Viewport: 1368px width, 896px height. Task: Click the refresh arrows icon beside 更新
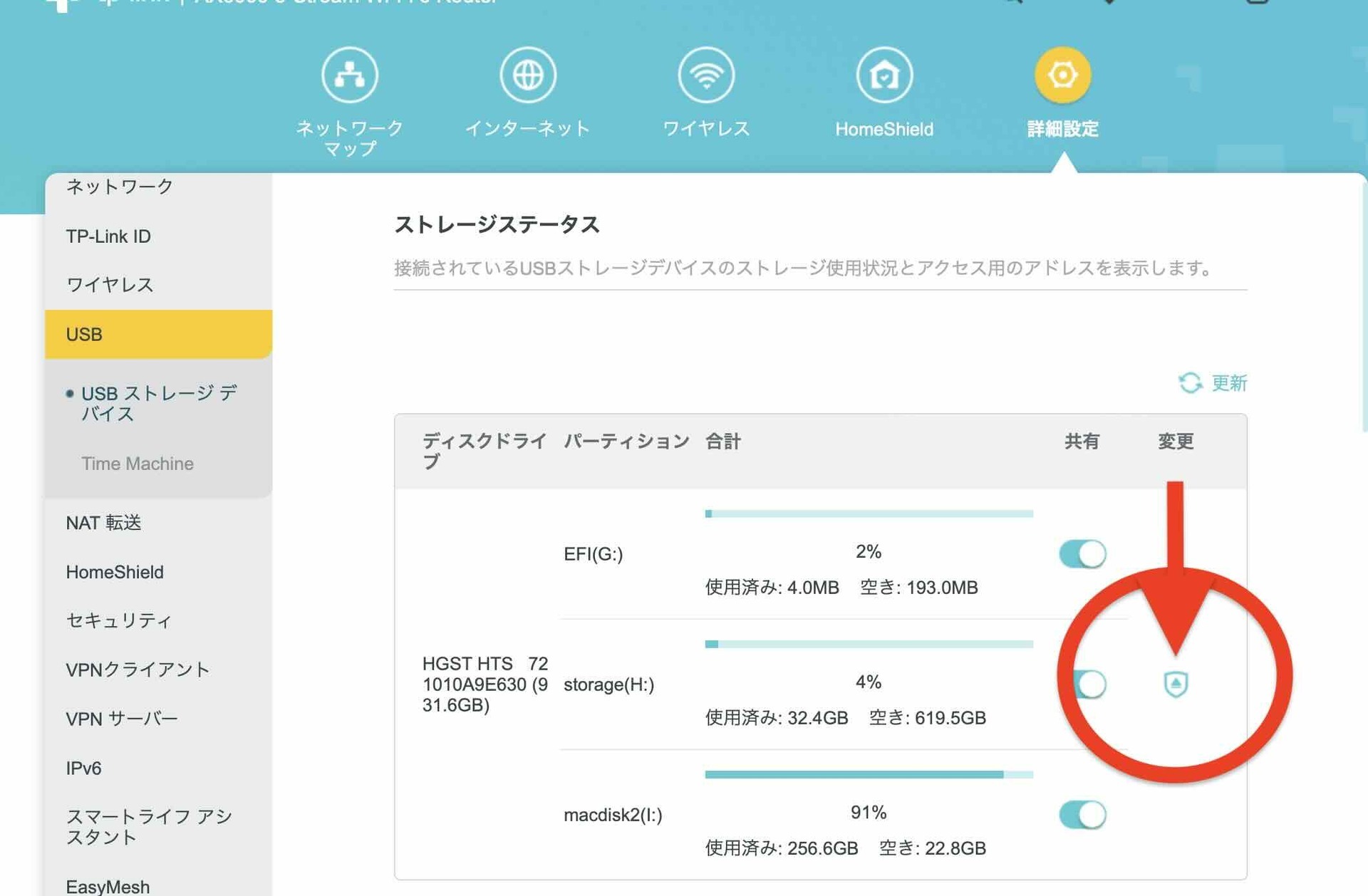(x=1190, y=382)
